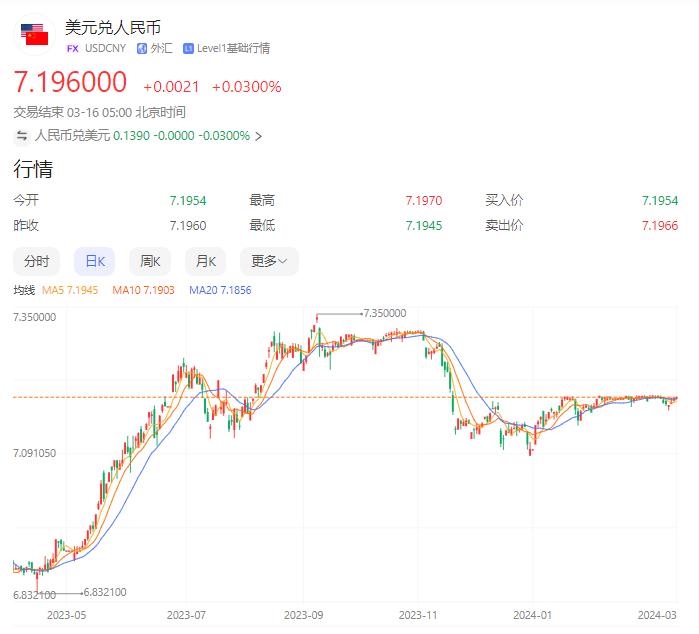Click the US-China flag currency pair icon
This screenshot has width=699, height=634.
point(35,36)
